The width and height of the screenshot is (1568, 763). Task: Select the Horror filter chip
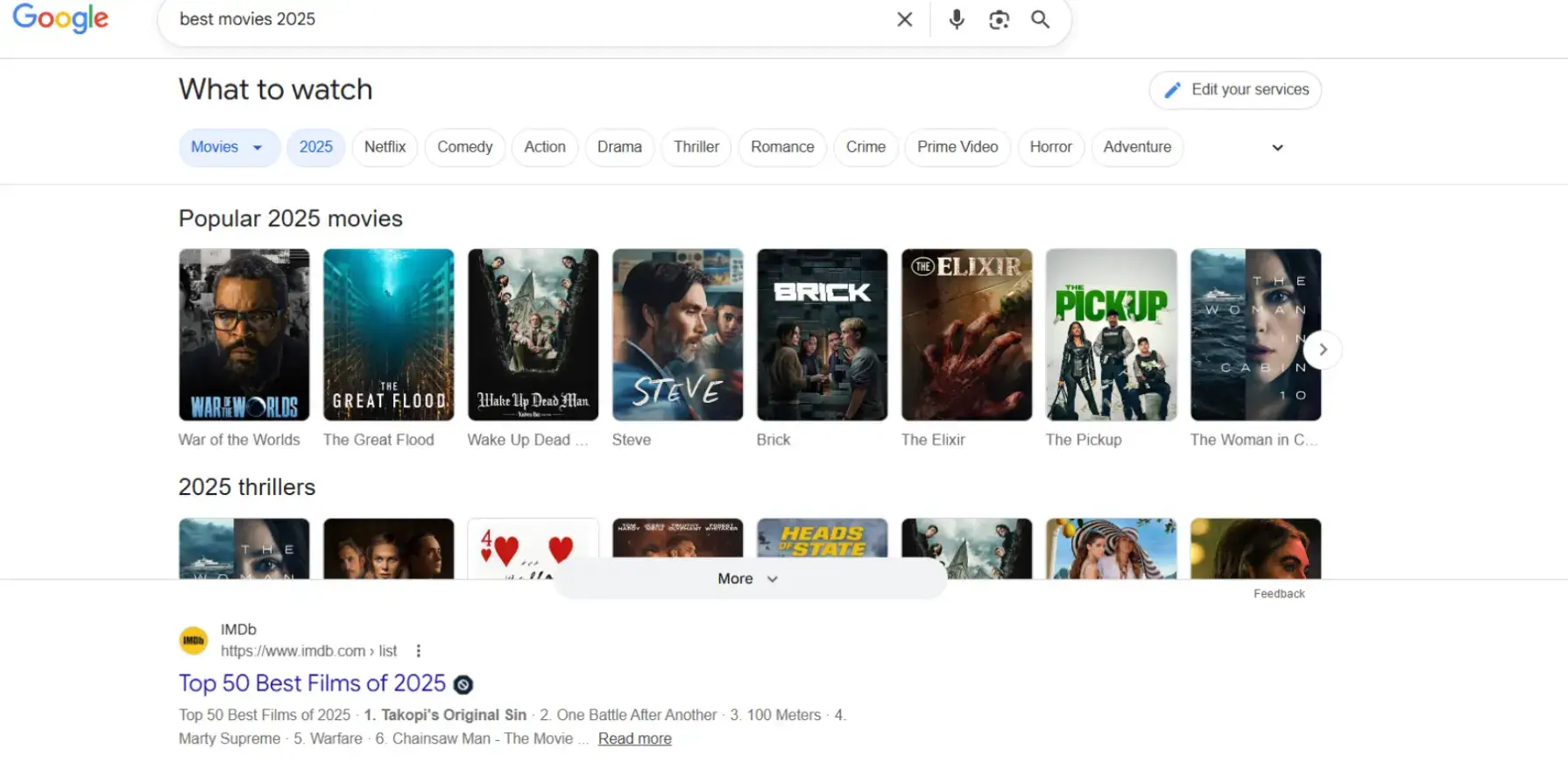point(1050,147)
